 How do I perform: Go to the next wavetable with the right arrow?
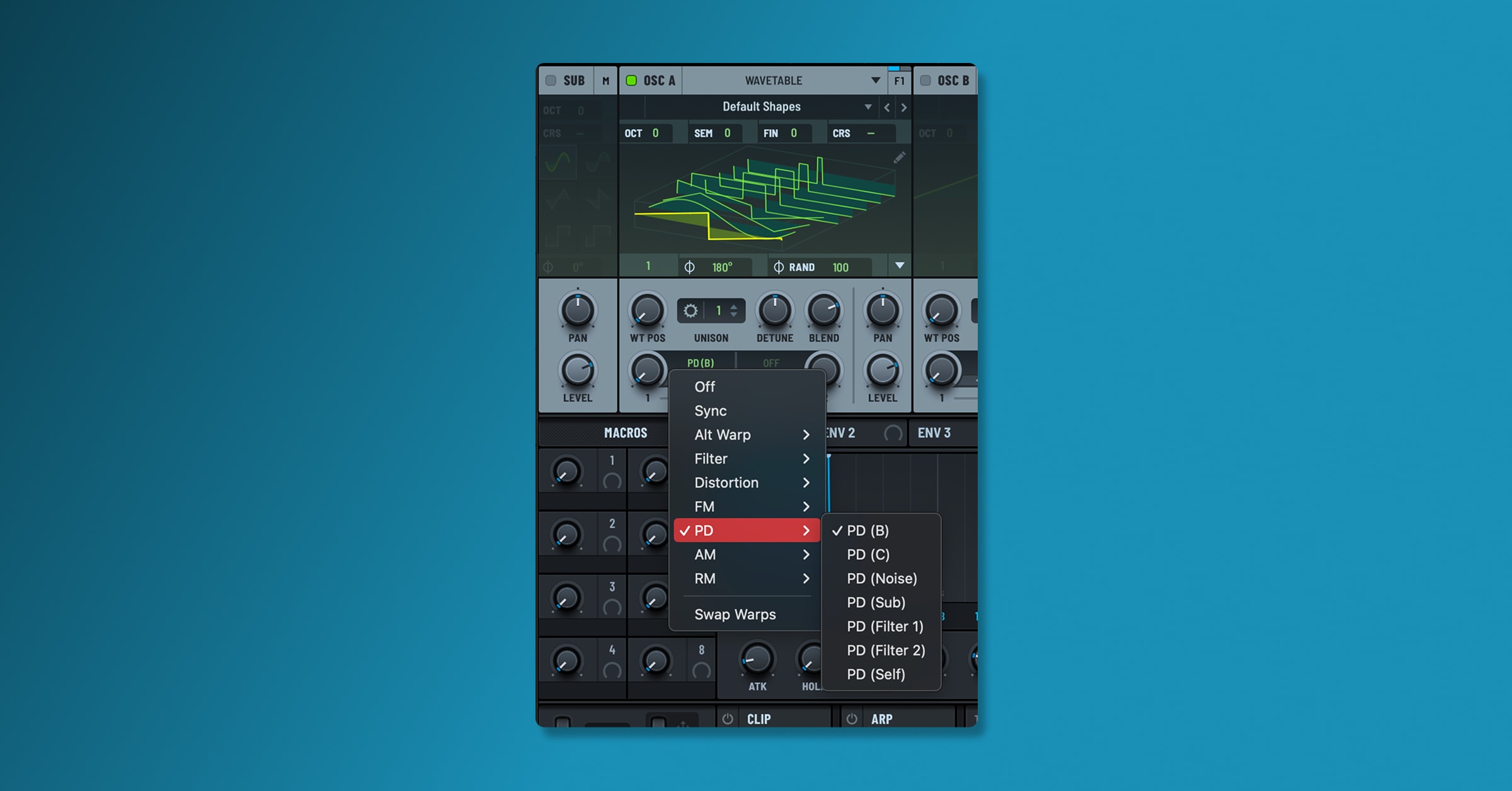coord(904,107)
